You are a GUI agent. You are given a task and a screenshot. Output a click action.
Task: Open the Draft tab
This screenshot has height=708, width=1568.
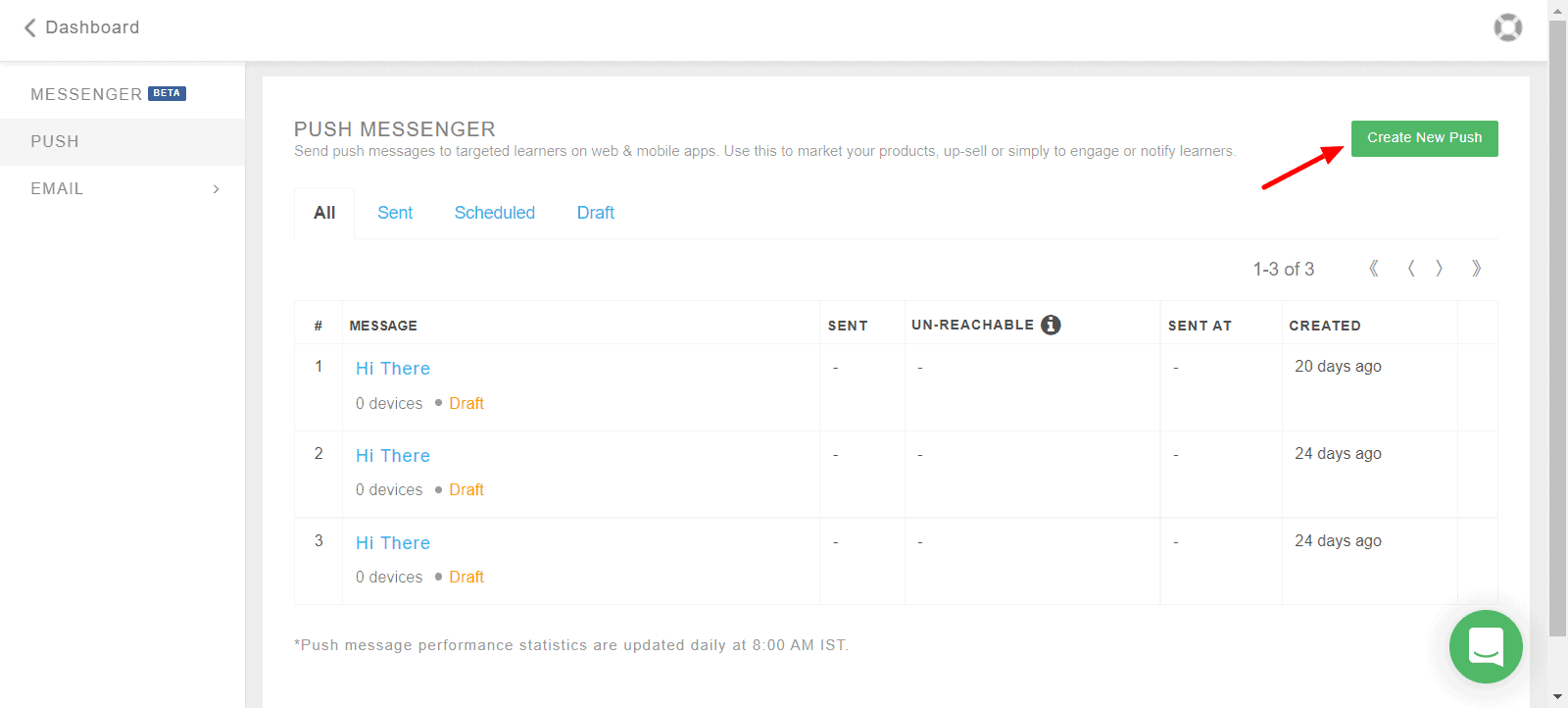(595, 213)
